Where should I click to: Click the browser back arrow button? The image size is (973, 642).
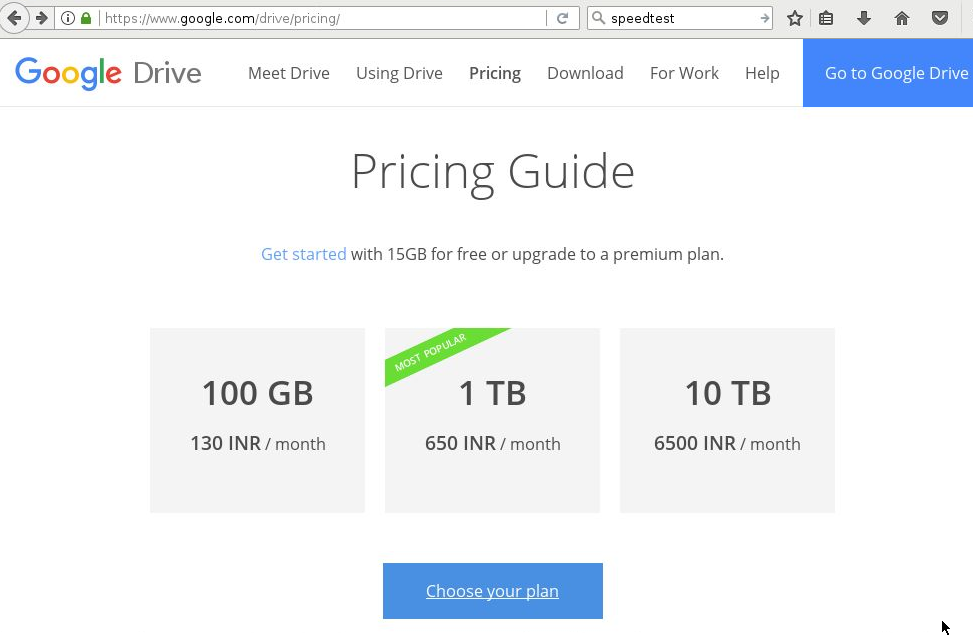pos(14,18)
